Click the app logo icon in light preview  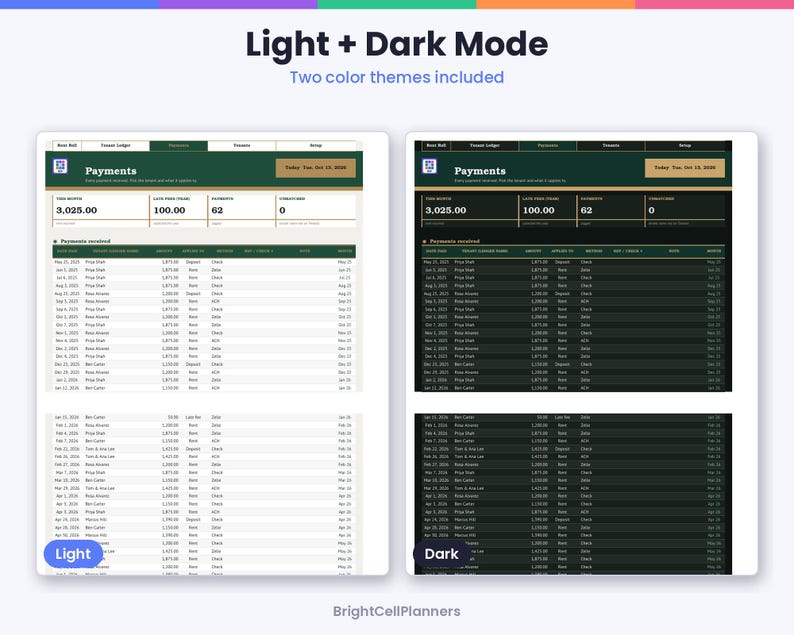click(x=60, y=166)
